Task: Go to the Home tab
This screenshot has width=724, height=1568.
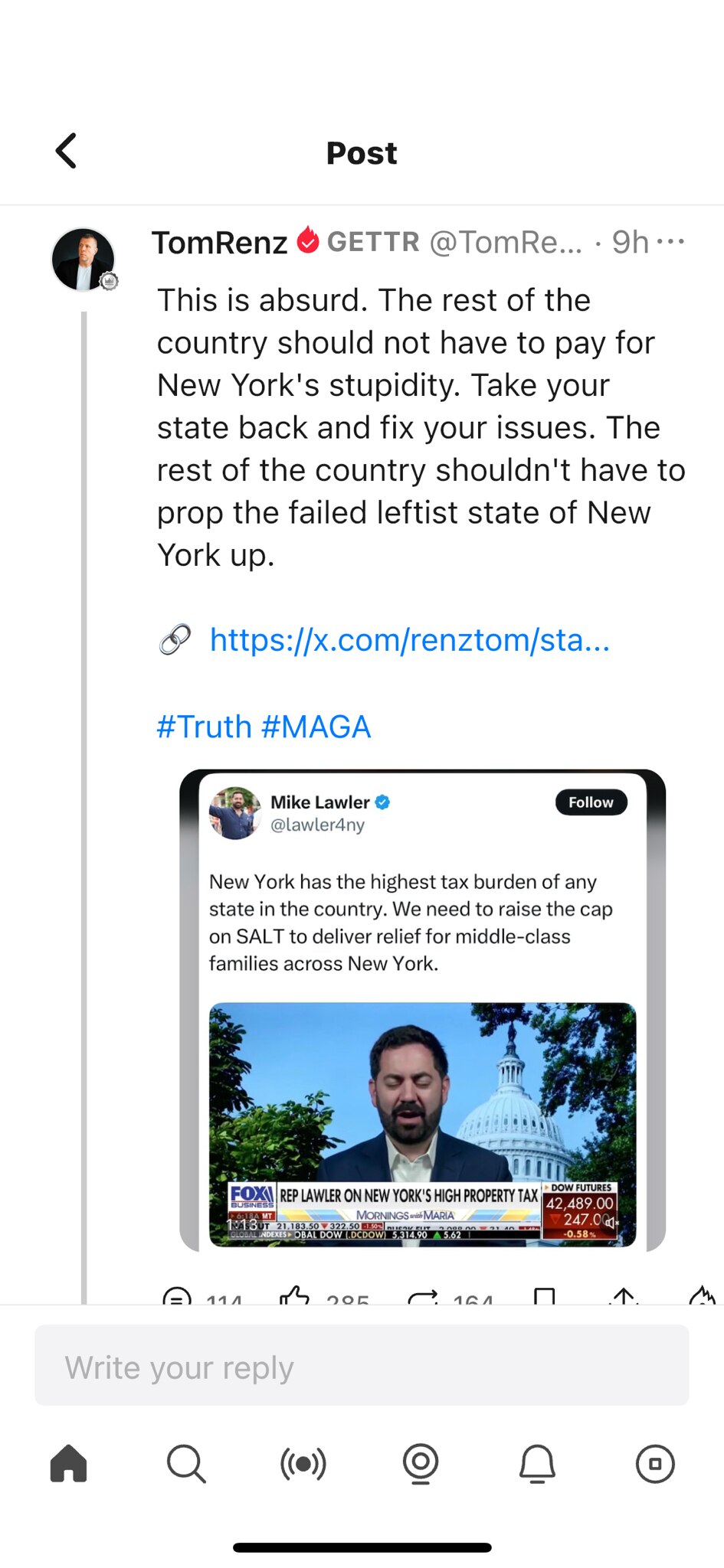Action: click(69, 1464)
